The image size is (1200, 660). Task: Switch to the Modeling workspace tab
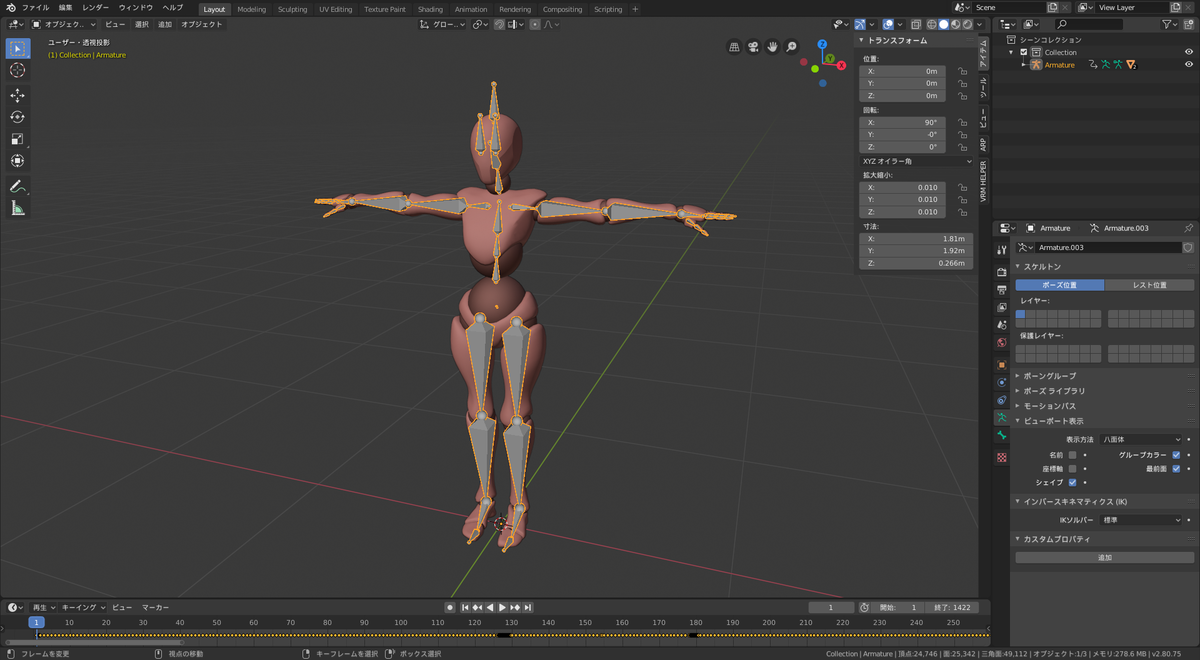point(251,9)
